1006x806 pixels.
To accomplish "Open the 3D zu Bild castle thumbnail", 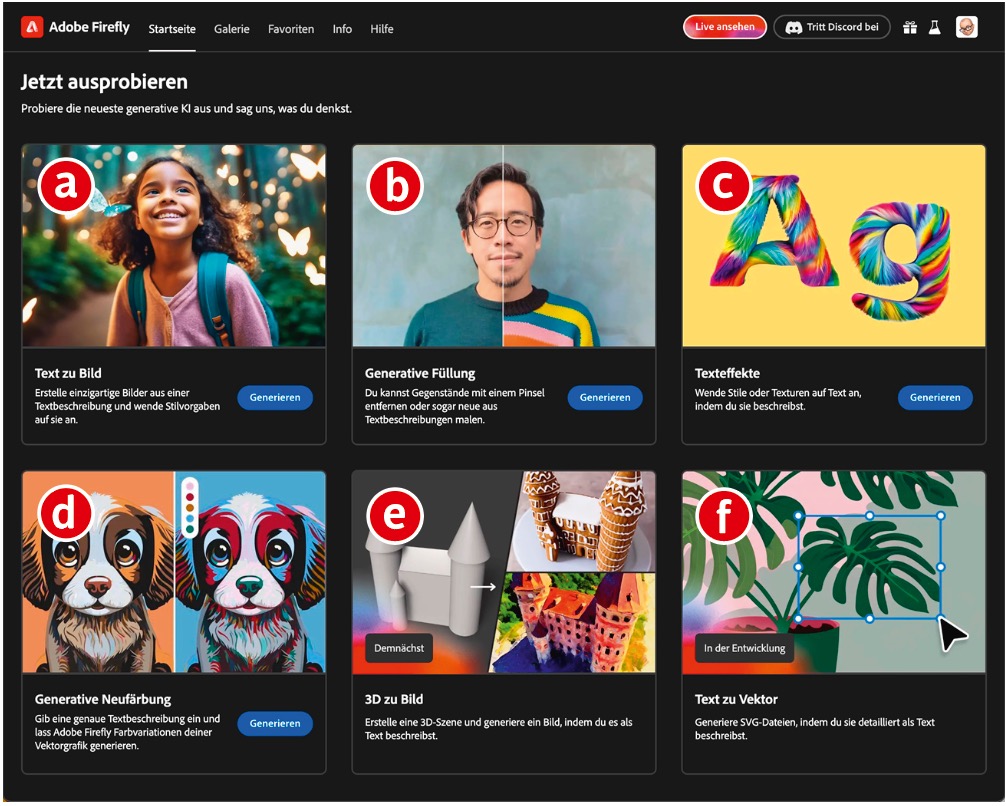I will click(x=504, y=572).
